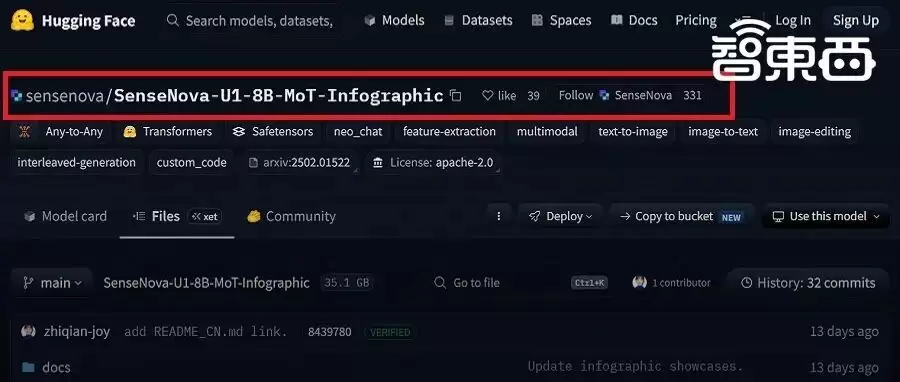Click the zhiqian-joy avatar image
900x382 pixels.
[28, 331]
